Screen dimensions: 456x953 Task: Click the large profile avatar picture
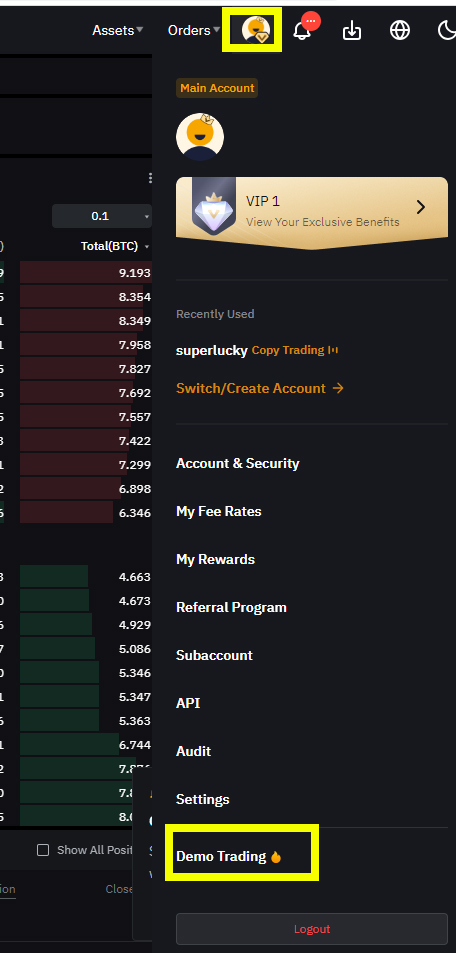[200, 137]
